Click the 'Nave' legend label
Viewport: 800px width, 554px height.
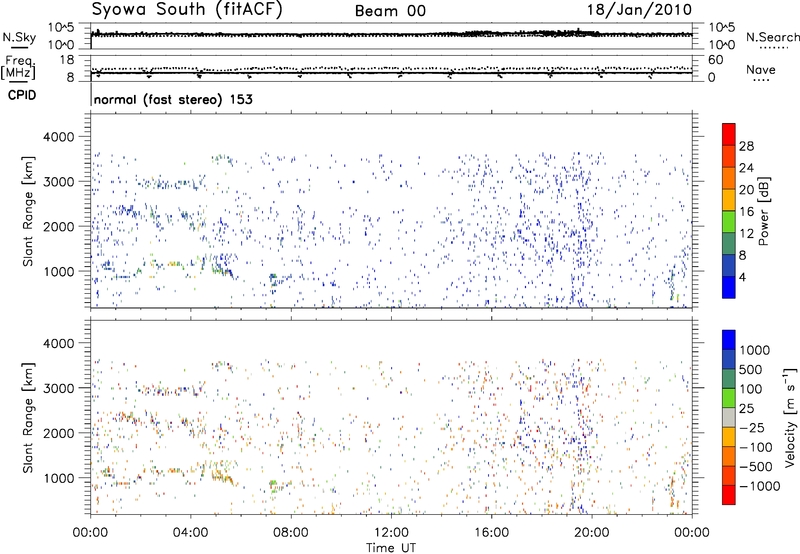pos(761,69)
